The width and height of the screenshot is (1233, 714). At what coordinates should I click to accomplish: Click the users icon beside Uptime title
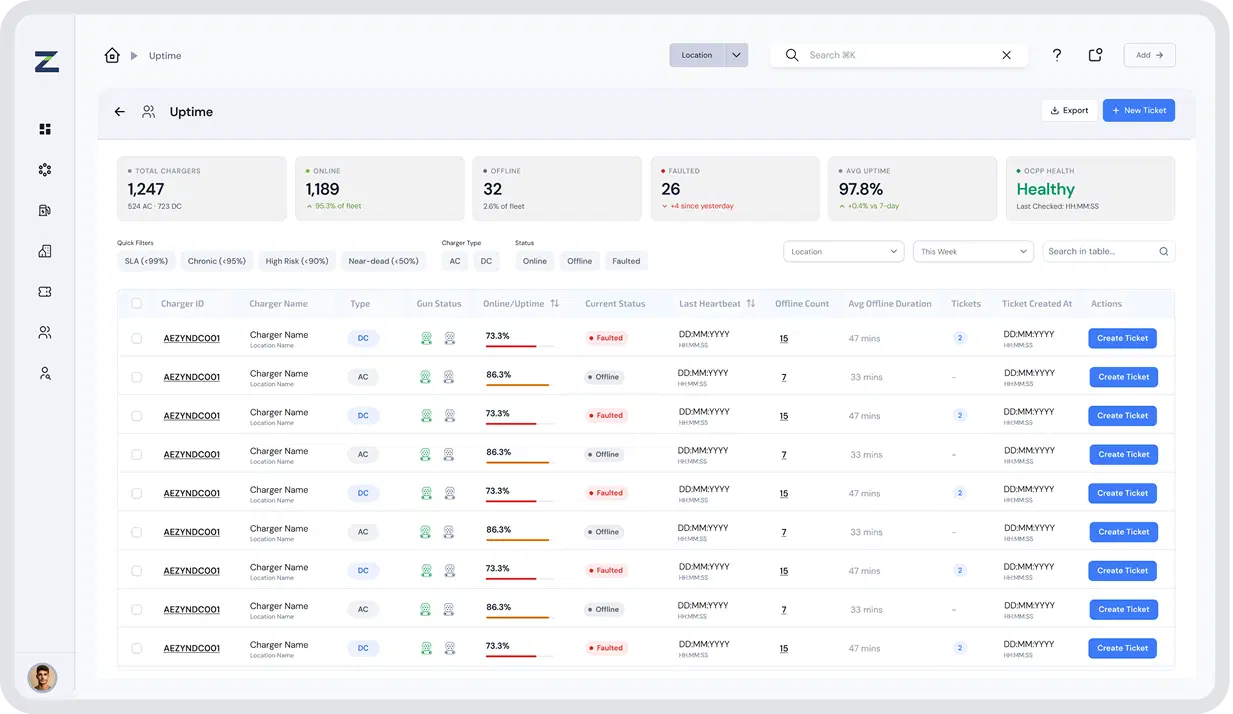(148, 112)
